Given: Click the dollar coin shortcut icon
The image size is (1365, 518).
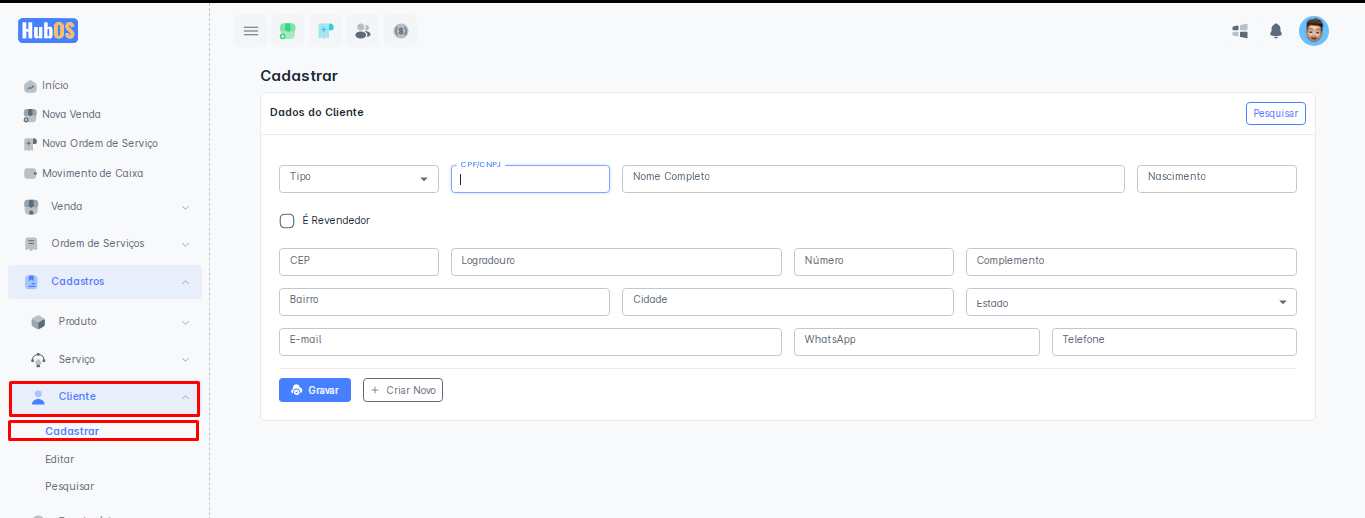Looking at the screenshot, I should point(401,31).
